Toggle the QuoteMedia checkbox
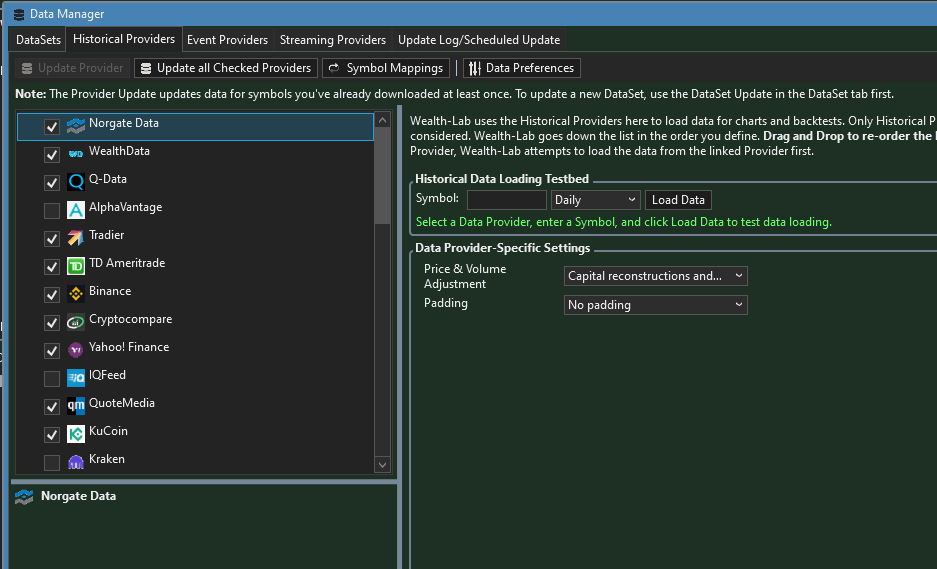Viewport: 937px width, 569px height. click(x=52, y=406)
